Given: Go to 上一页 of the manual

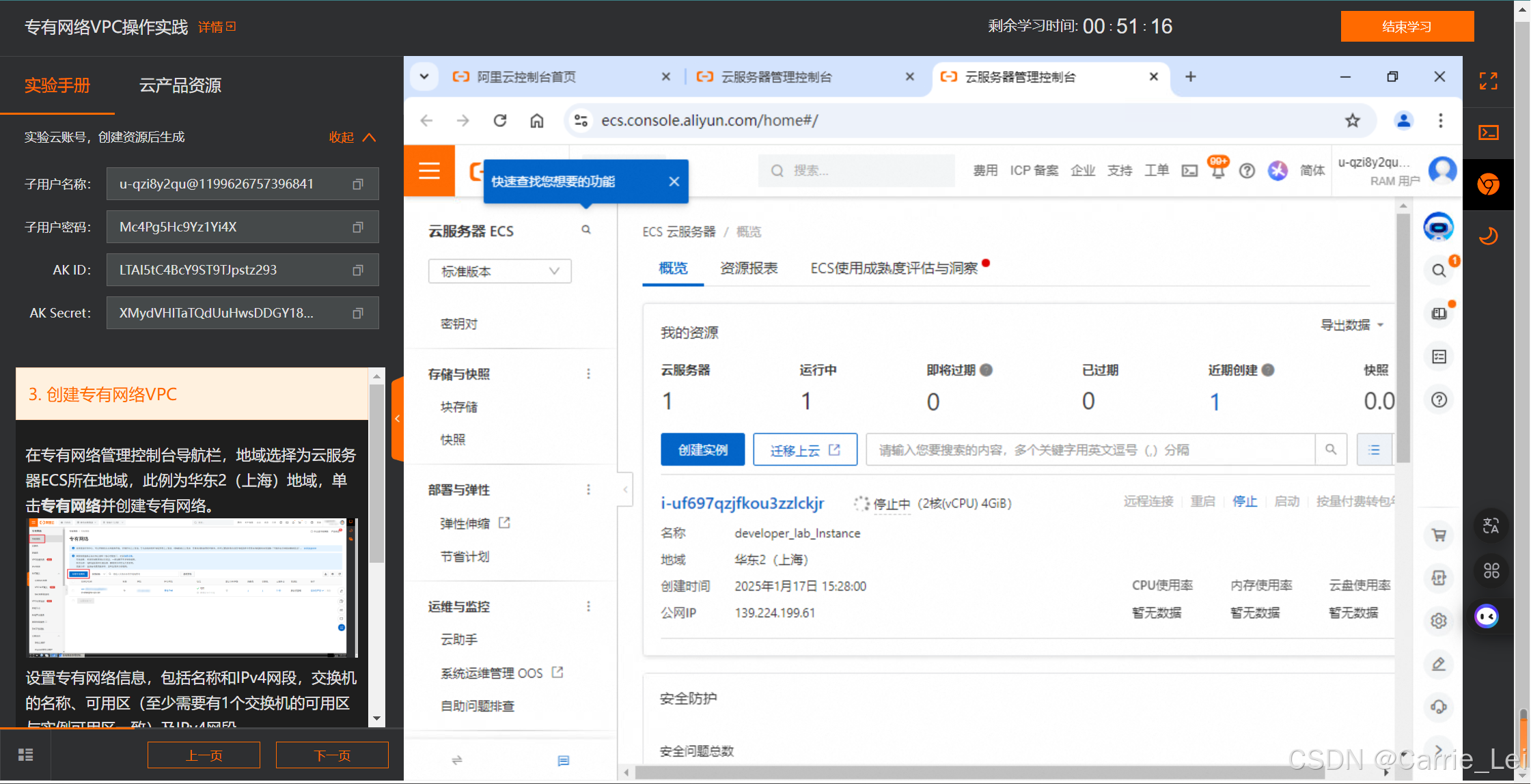Looking at the screenshot, I should tap(204, 755).
